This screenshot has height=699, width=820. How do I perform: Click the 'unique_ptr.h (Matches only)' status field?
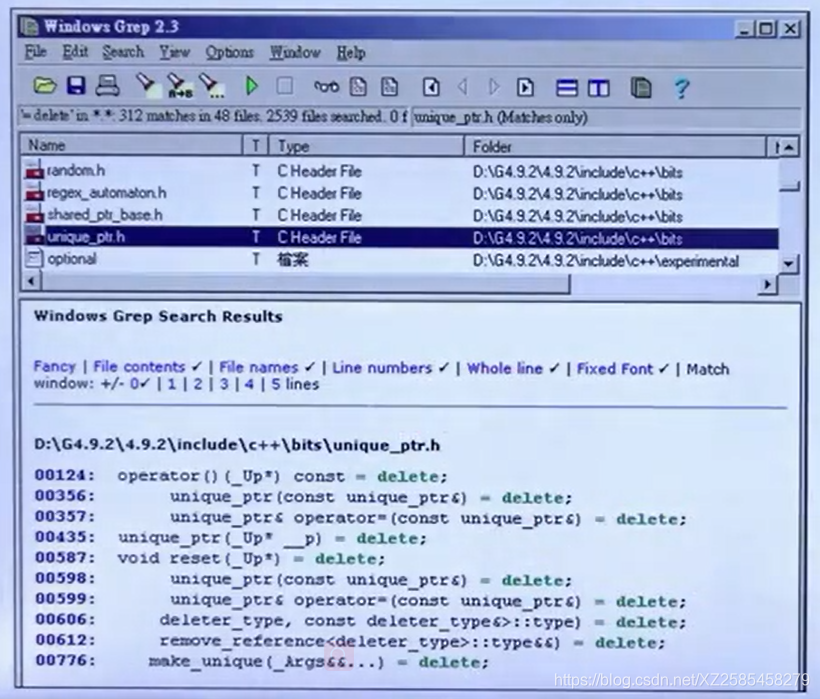607,117
